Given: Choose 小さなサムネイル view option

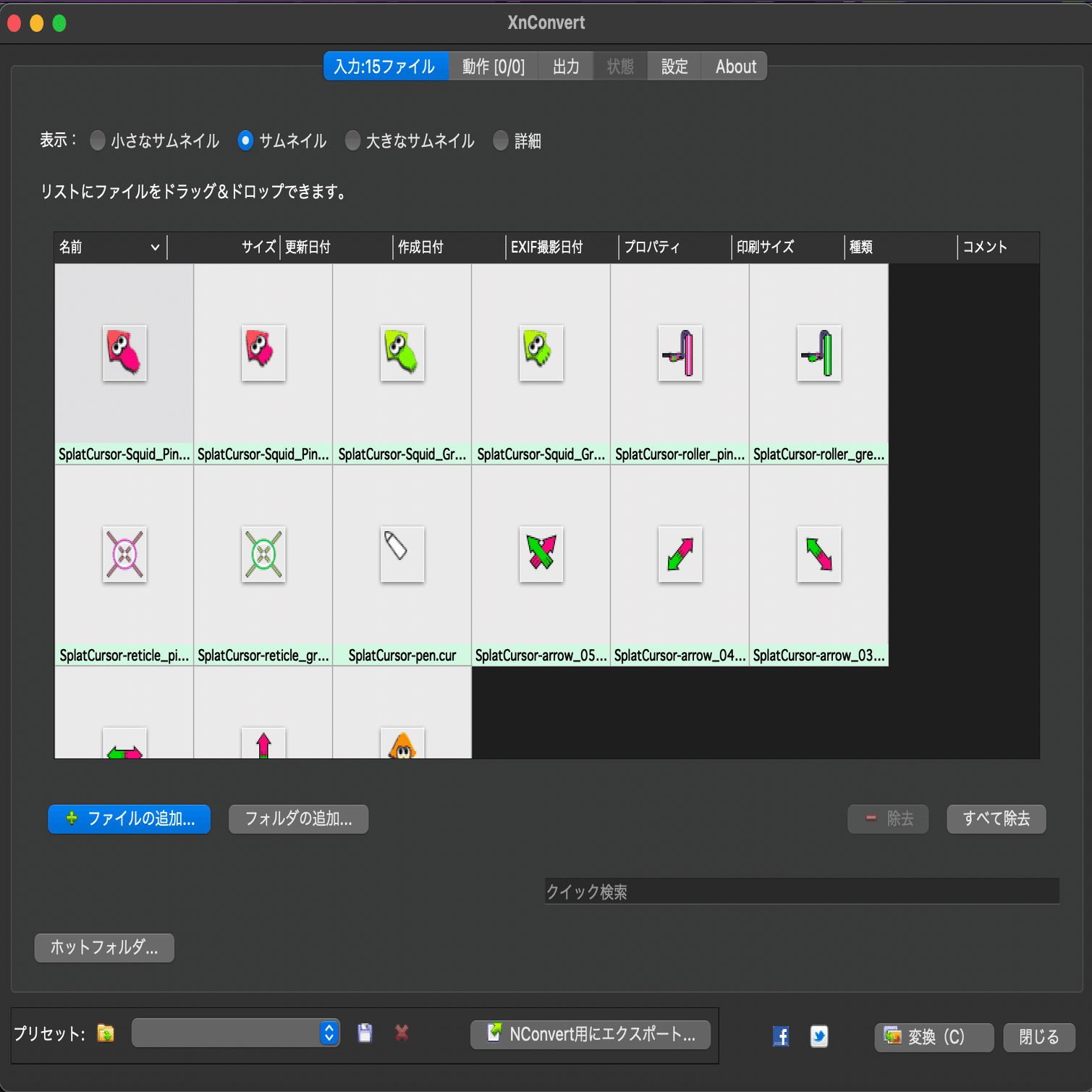Looking at the screenshot, I should 154,140.
